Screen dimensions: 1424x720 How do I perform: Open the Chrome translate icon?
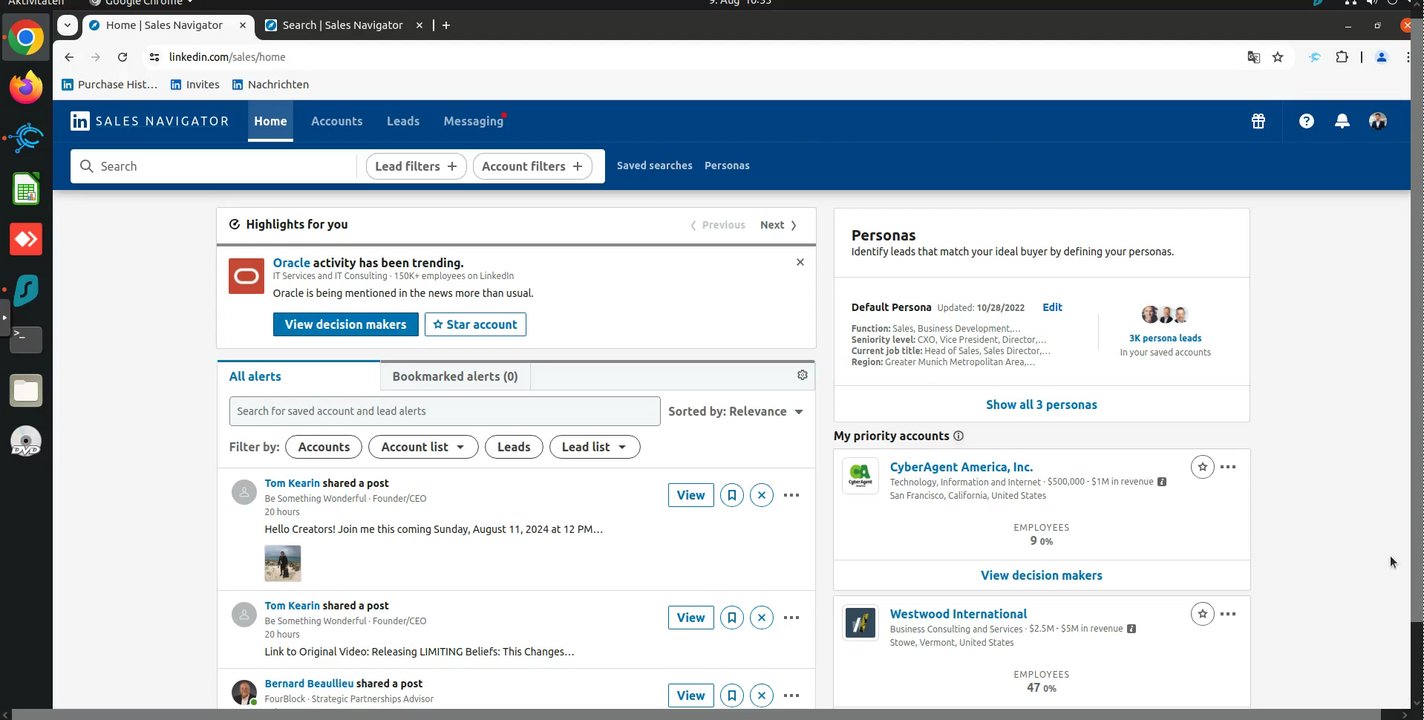(1253, 57)
